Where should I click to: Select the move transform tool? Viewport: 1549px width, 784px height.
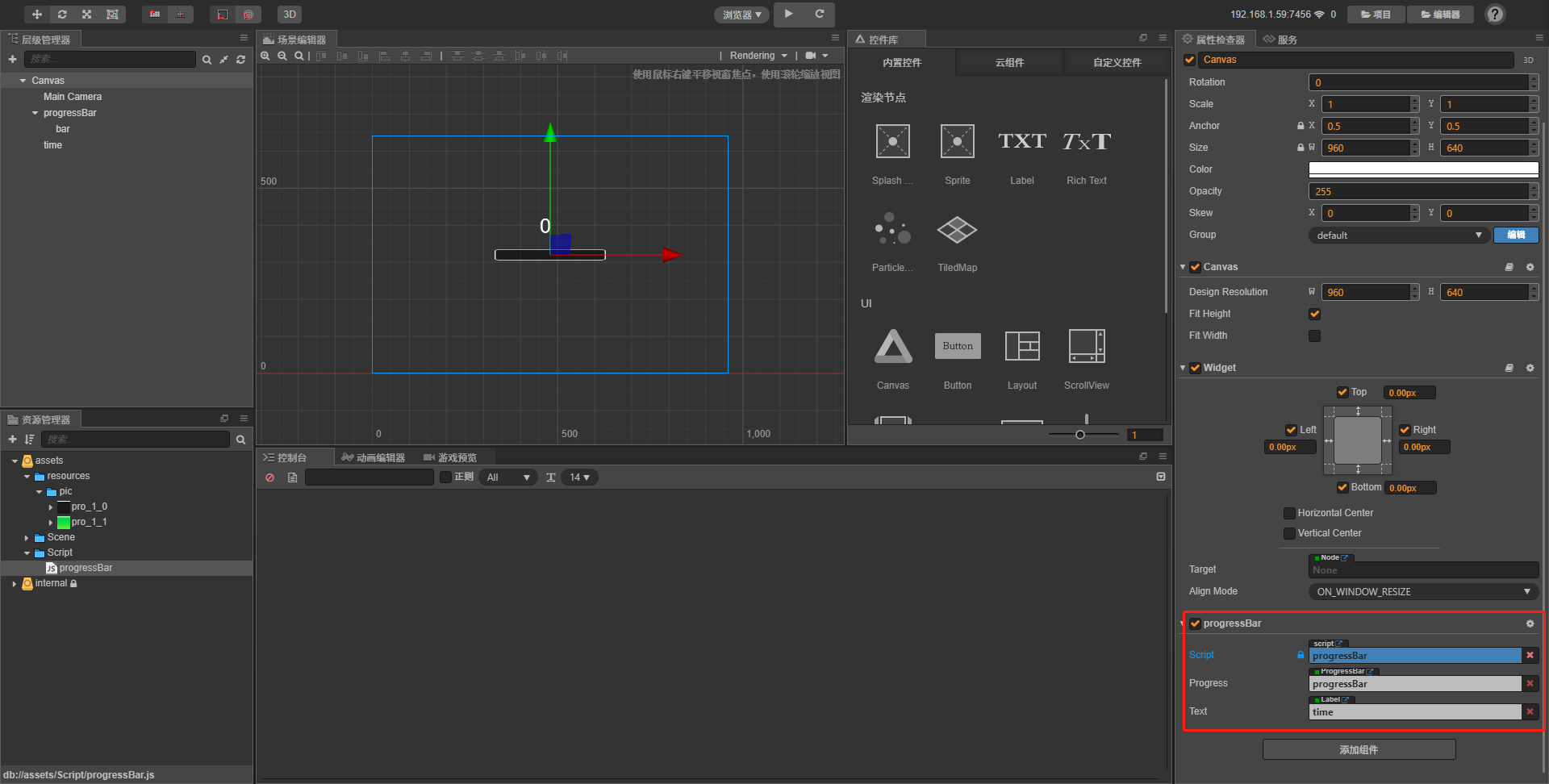(x=36, y=15)
